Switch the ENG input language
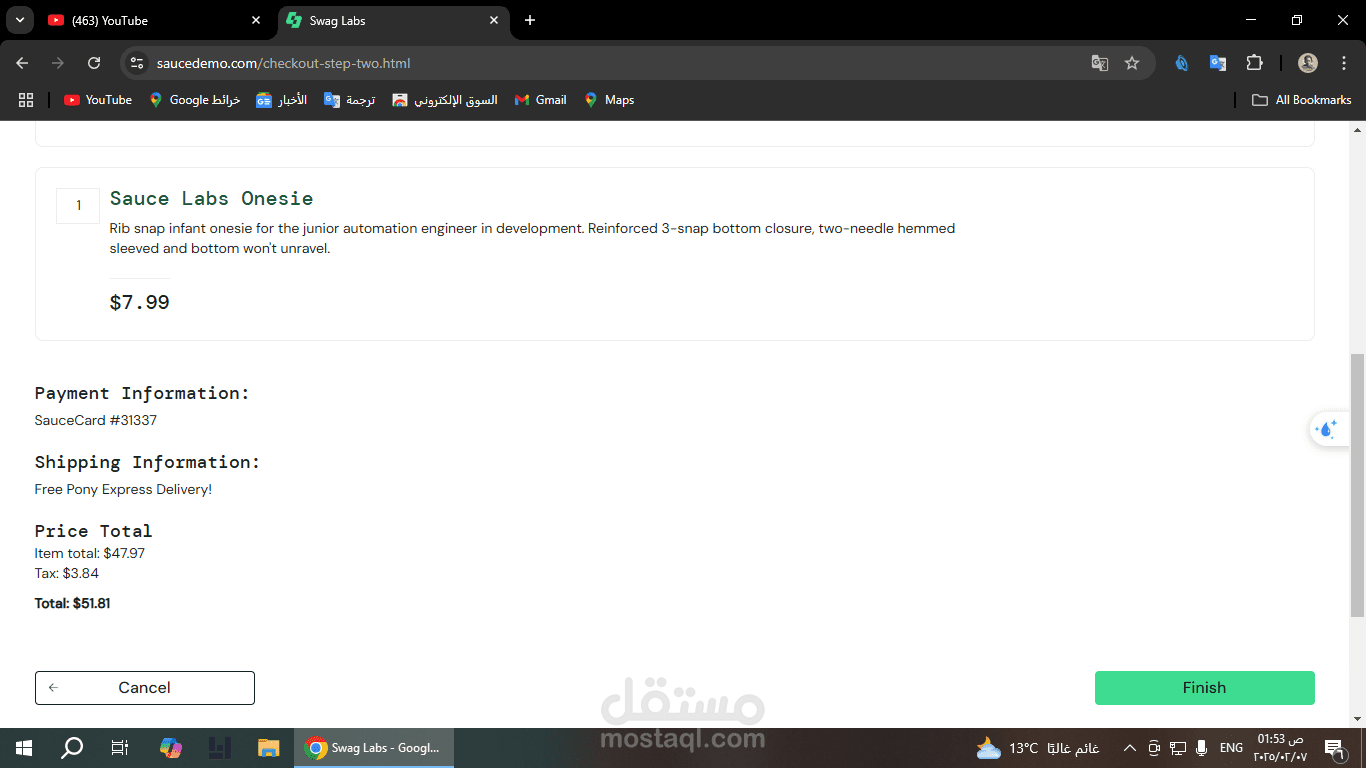Image resolution: width=1366 pixels, height=768 pixels. pyautogui.click(x=1232, y=748)
